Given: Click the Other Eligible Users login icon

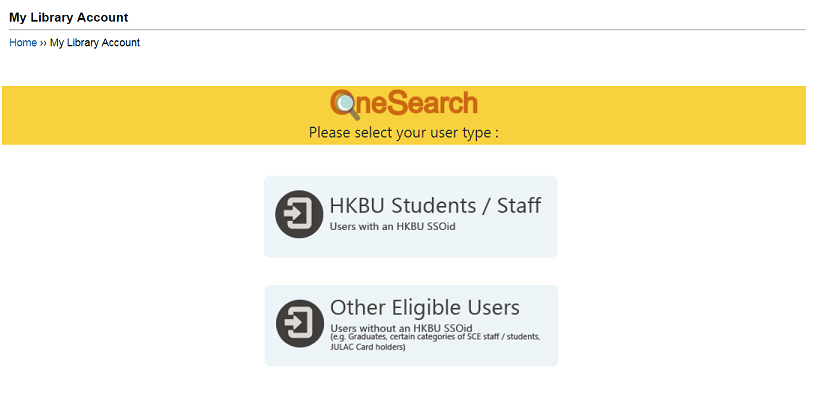Looking at the screenshot, I should tap(300, 323).
